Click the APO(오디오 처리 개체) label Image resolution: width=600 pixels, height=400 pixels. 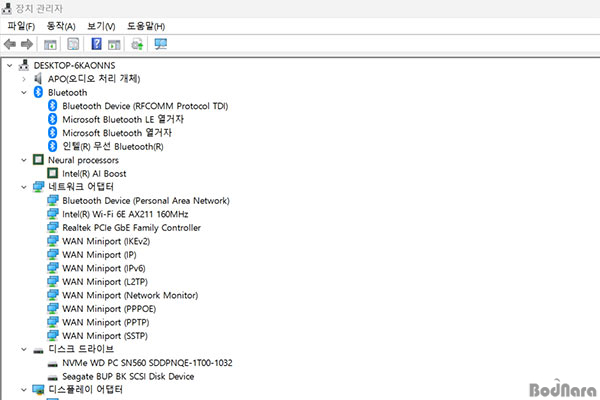pyautogui.click(x=94, y=79)
